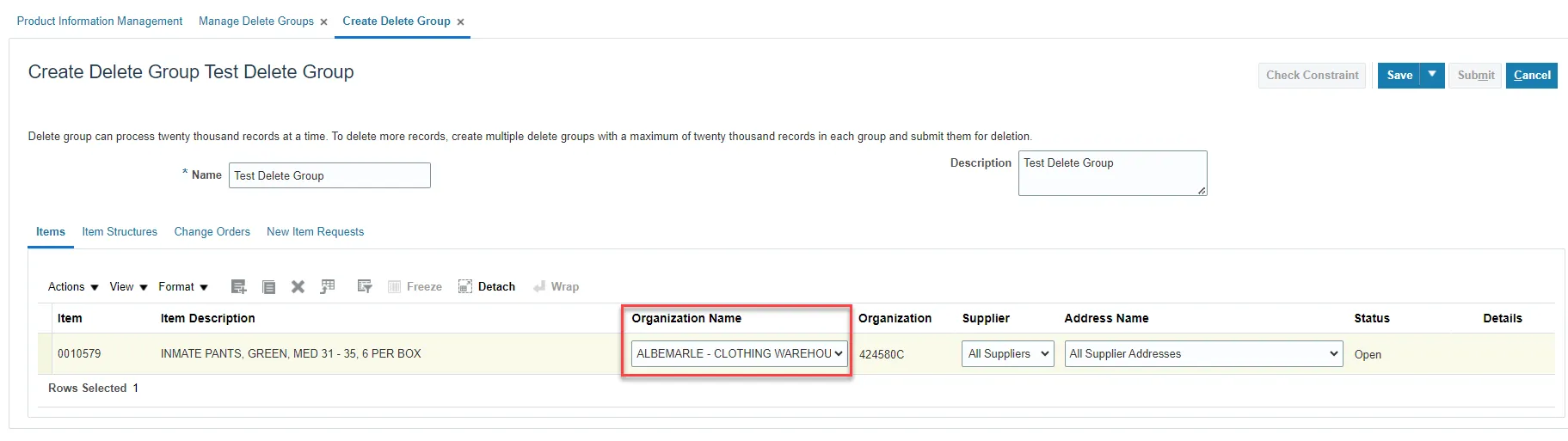Click the add row icon in toolbar
The width and height of the screenshot is (1568, 441).
pyautogui.click(x=239, y=286)
